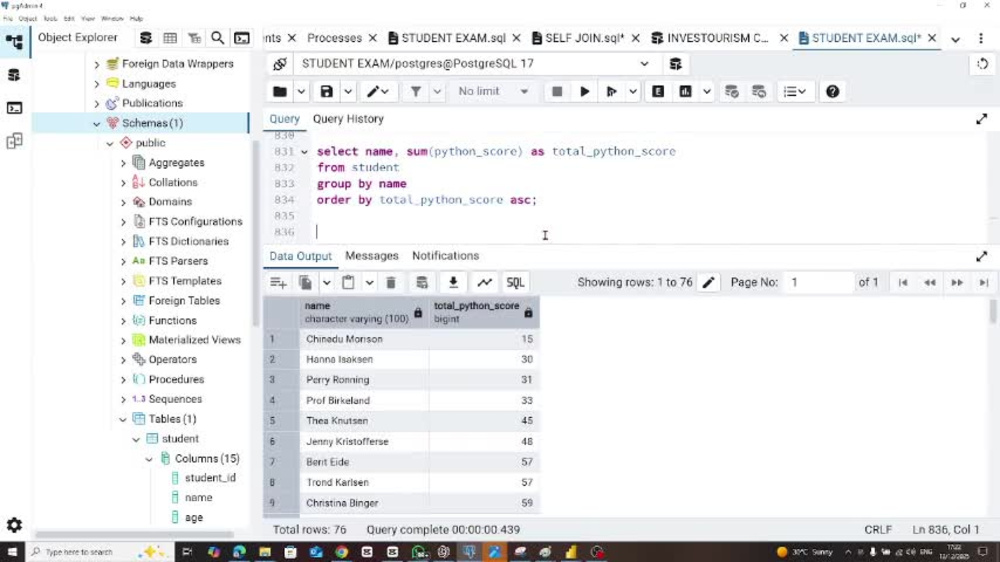Open file folder icon in query toolbar
This screenshot has height=562, width=1000.
click(279, 92)
